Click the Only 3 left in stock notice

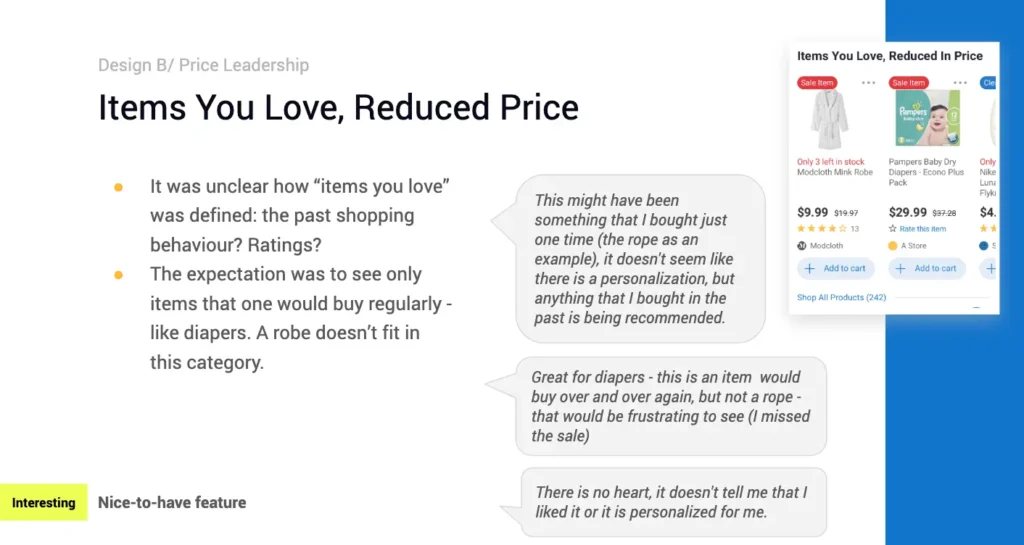tap(830, 161)
